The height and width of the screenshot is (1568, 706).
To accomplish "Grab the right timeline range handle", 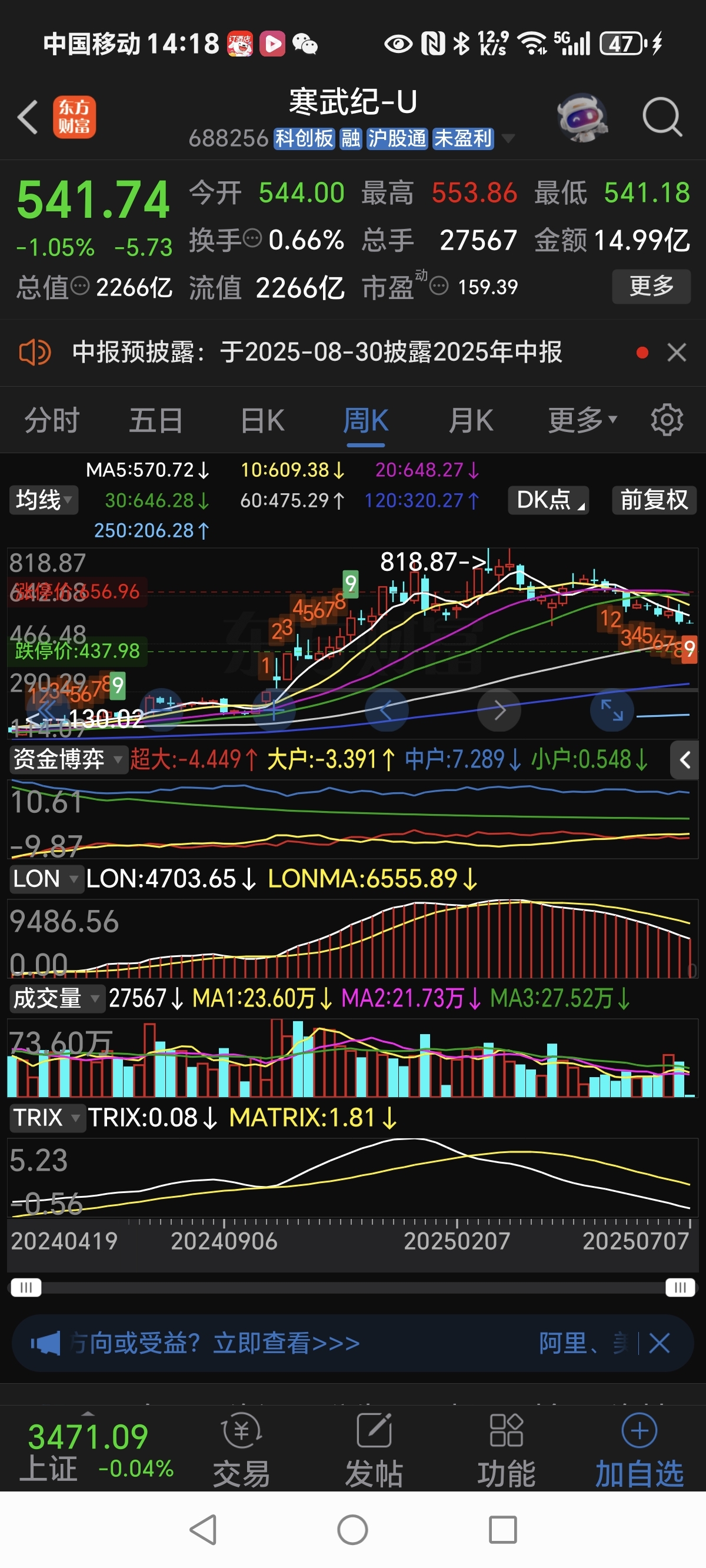I will (680, 1287).
